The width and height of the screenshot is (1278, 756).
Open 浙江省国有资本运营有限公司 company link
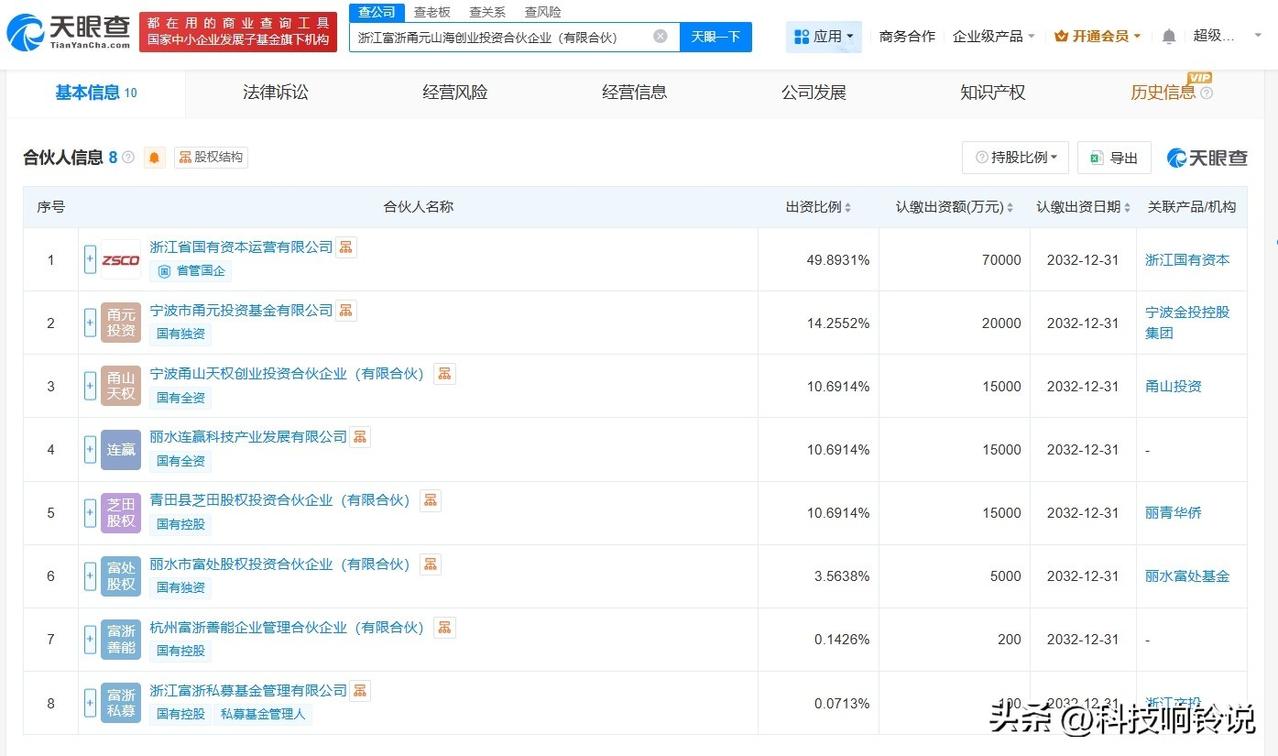pyautogui.click(x=241, y=247)
